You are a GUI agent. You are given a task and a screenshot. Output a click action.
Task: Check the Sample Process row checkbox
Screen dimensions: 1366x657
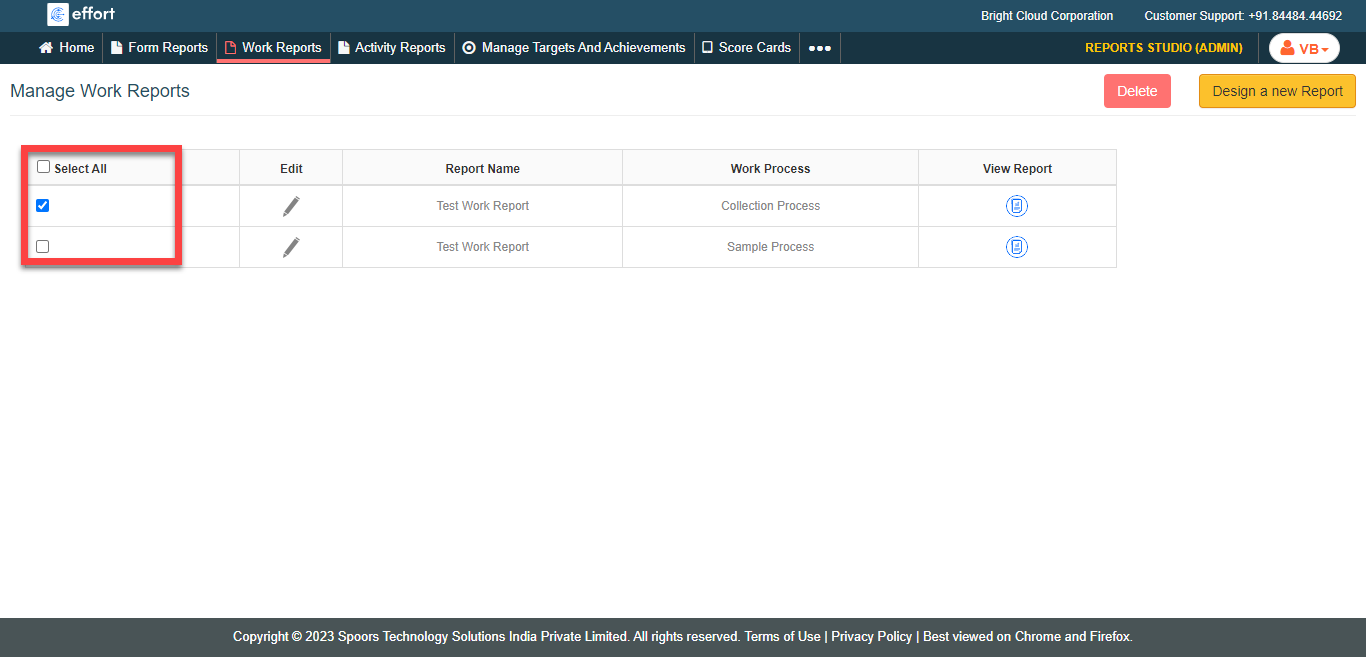(x=42, y=247)
